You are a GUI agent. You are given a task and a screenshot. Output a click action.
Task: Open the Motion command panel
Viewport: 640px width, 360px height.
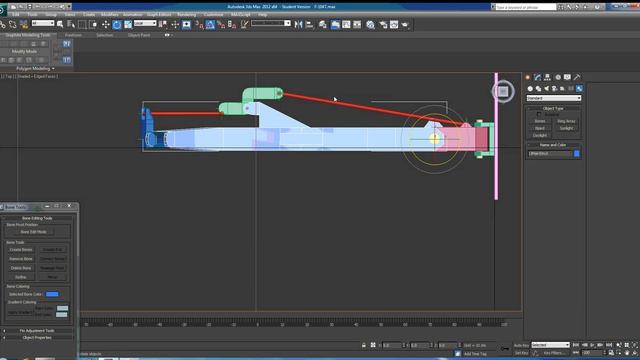point(558,77)
